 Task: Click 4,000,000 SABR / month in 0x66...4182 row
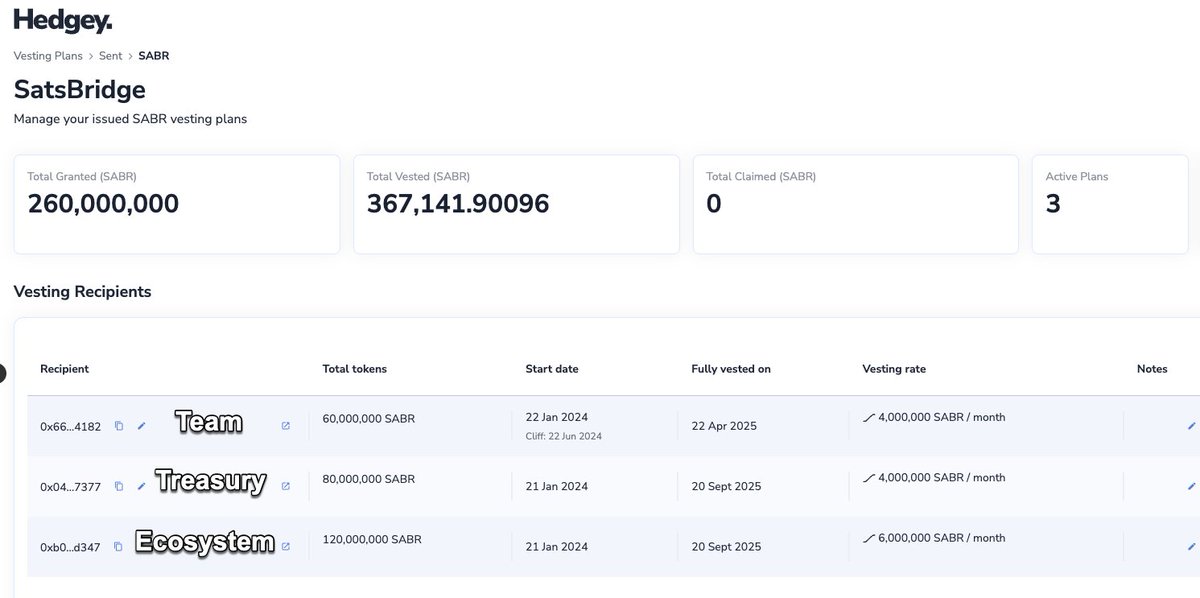tap(941, 418)
